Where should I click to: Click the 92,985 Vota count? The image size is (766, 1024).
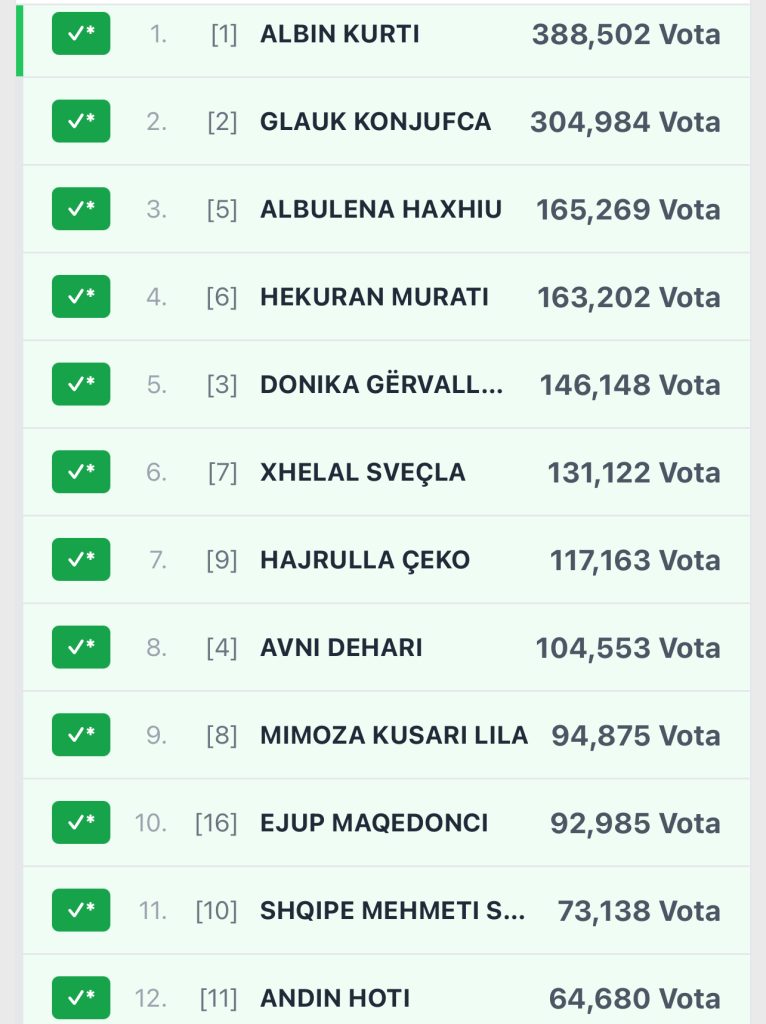pyautogui.click(x=635, y=823)
